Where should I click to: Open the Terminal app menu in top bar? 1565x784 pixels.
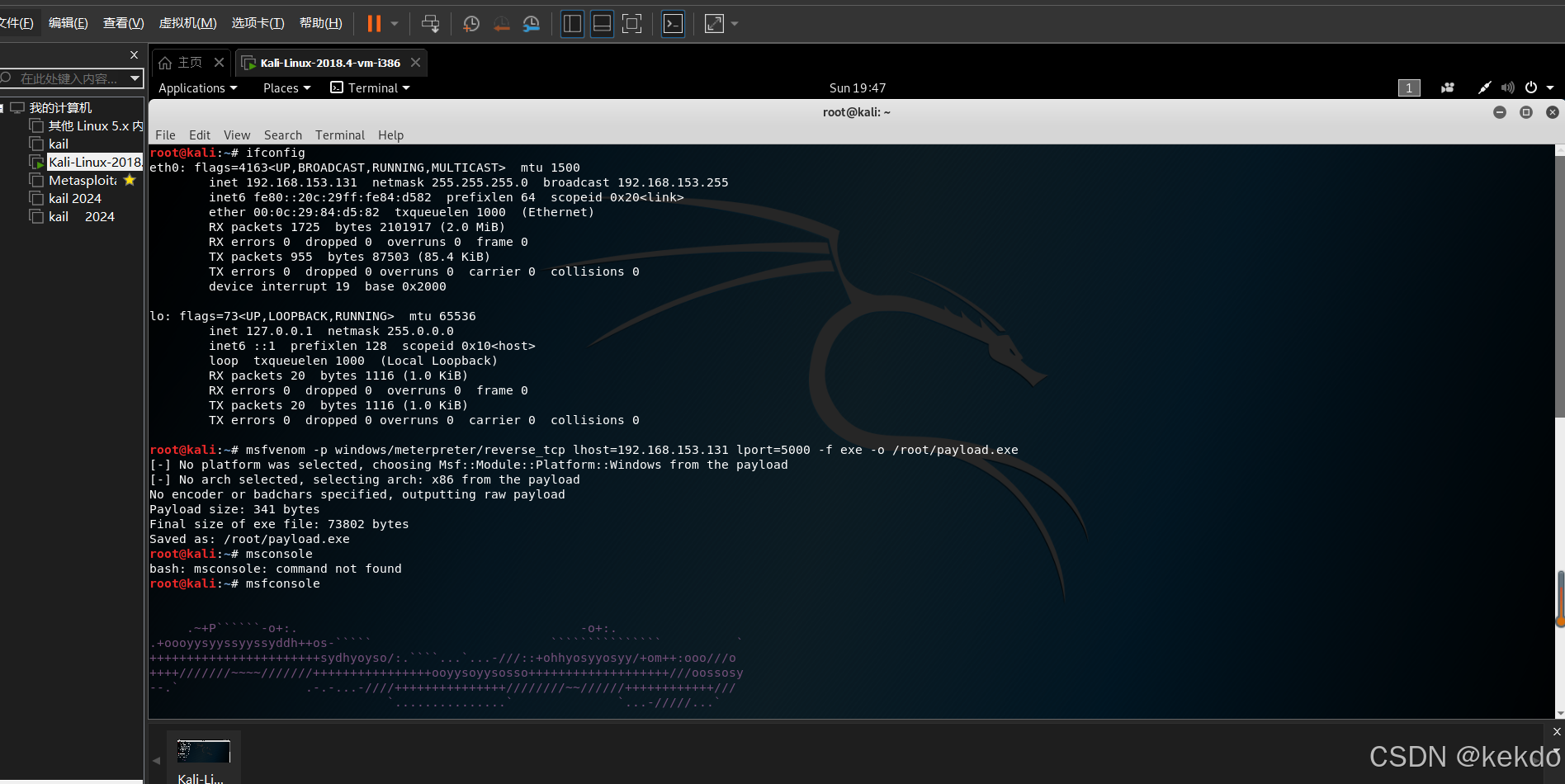click(x=371, y=88)
